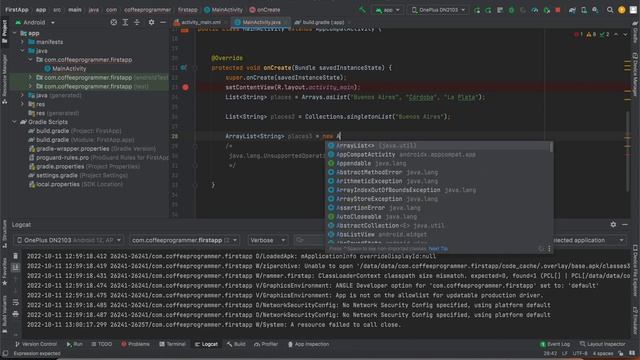Click the completion popup scrollbar
This screenshot has height=360, width=640.
tap(551, 147)
